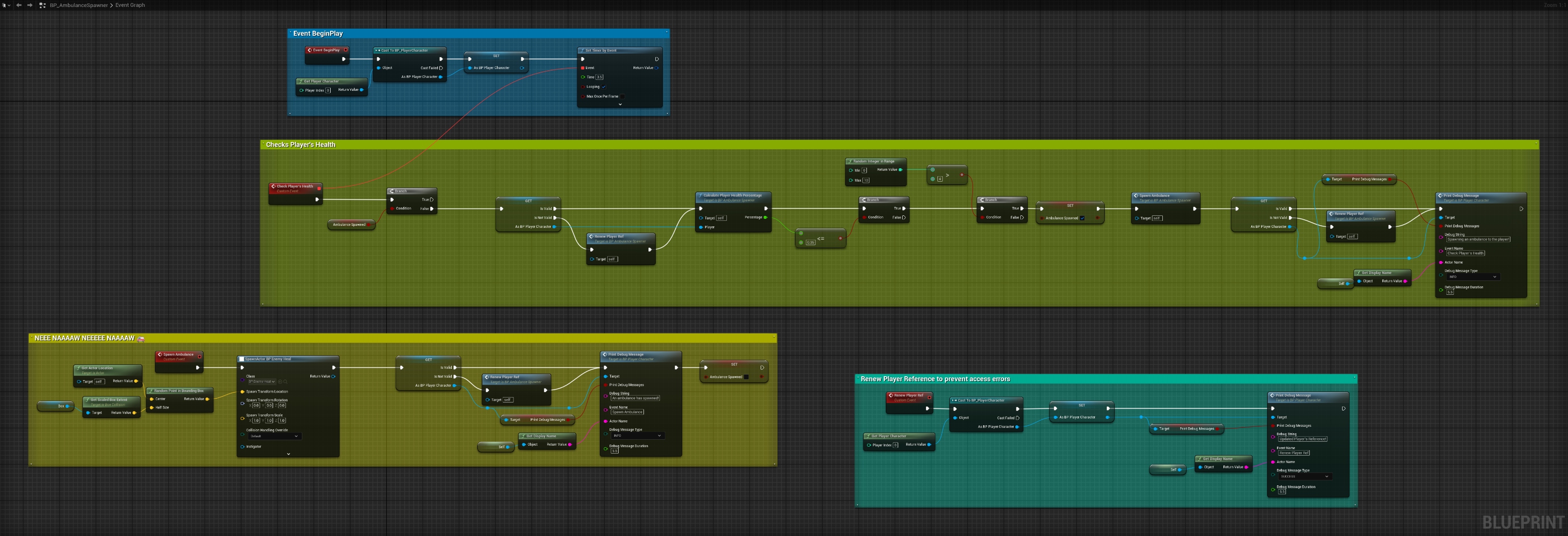Viewport: 1568px width, 536px height.
Task: Open the Debug Message Type dropdown in the NEEE NAAAAW comment
Action: pos(638,436)
